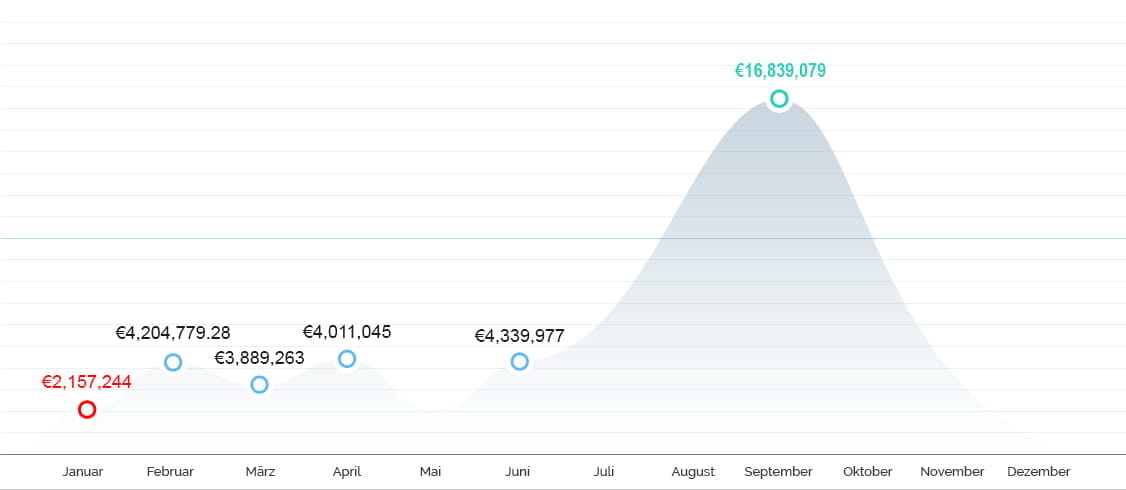The width and height of the screenshot is (1126, 490).
Task: Select the €4,204,779.28 value label
Action: 173,333
